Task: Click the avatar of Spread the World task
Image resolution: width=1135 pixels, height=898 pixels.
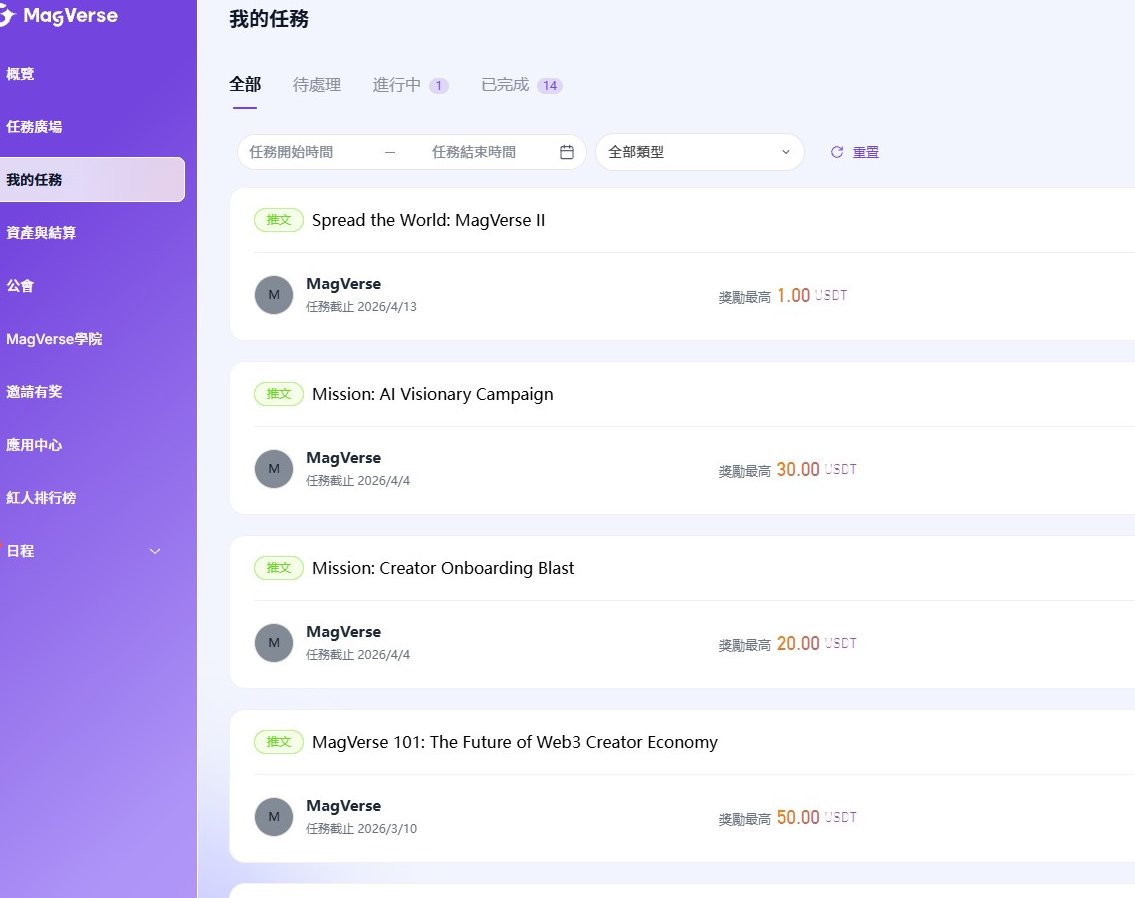Action: [x=274, y=295]
